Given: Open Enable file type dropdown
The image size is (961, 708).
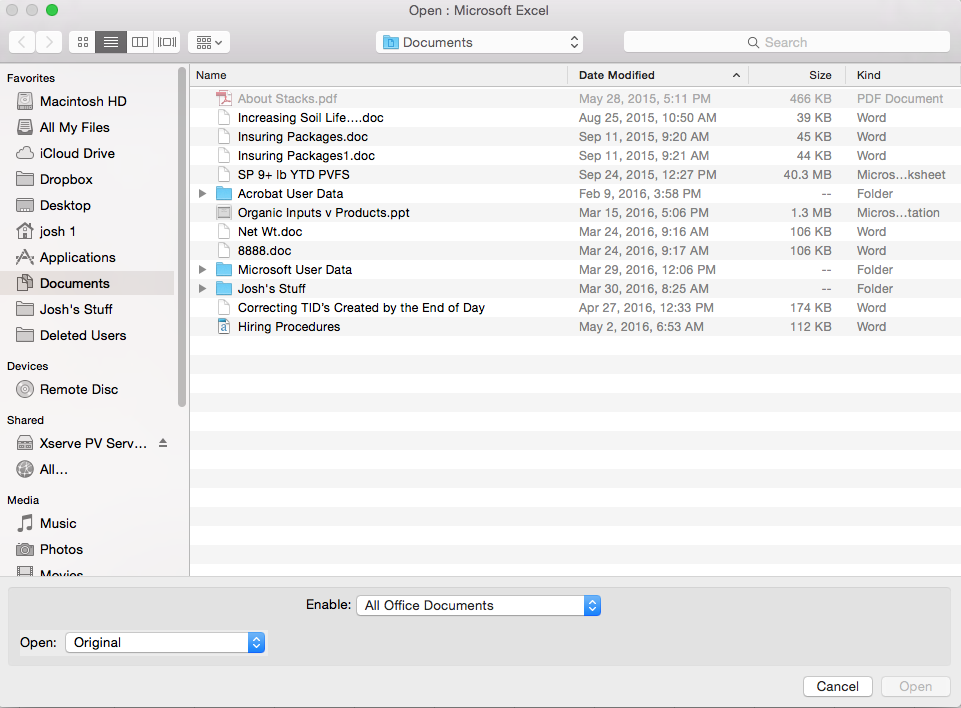Looking at the screenshot, I should (x=479, y=606).
